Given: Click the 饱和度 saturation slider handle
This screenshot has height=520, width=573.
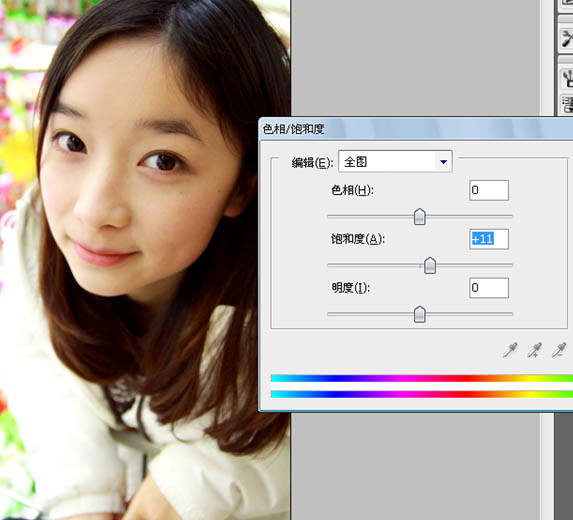Looking at the screenshot, I should (x=430, y=265).
